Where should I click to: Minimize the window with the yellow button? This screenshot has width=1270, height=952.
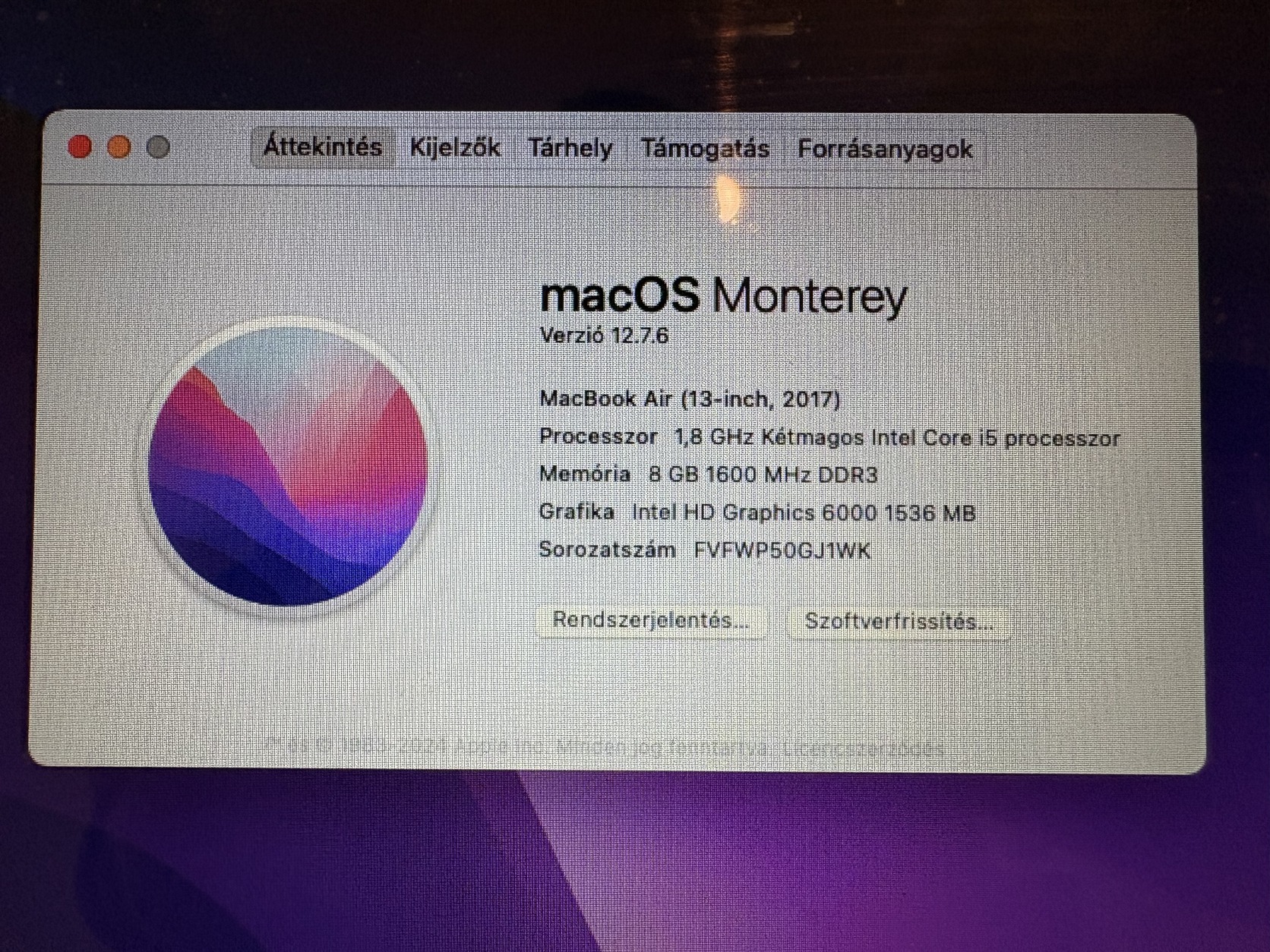point(118,147)
